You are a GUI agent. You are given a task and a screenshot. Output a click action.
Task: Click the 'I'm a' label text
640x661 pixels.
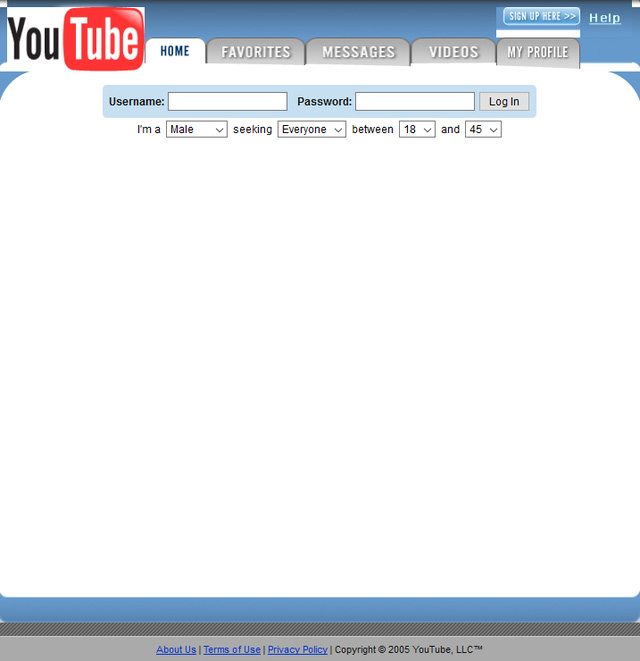(149, 129)
